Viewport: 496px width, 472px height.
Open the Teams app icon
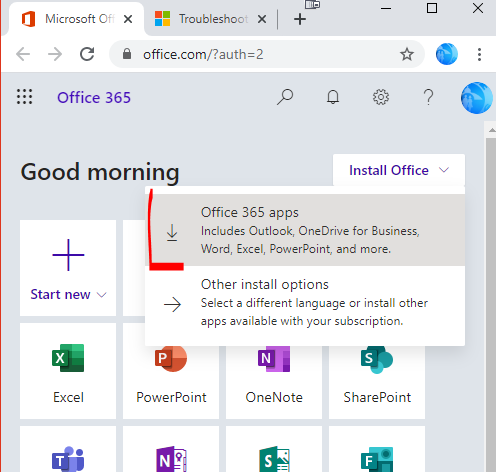click(68, 459)
